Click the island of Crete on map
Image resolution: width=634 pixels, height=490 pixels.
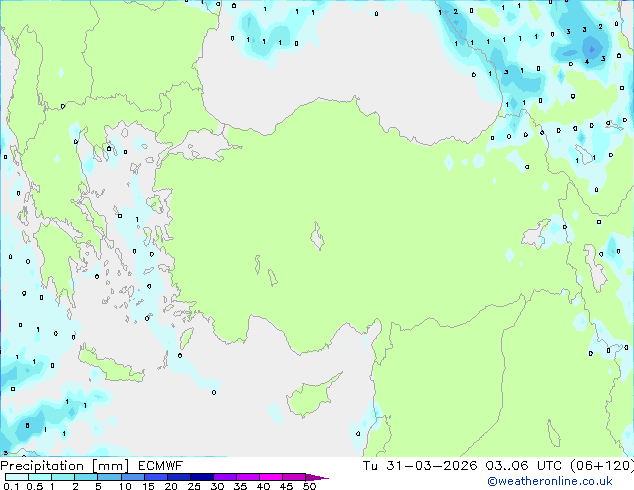111,365
